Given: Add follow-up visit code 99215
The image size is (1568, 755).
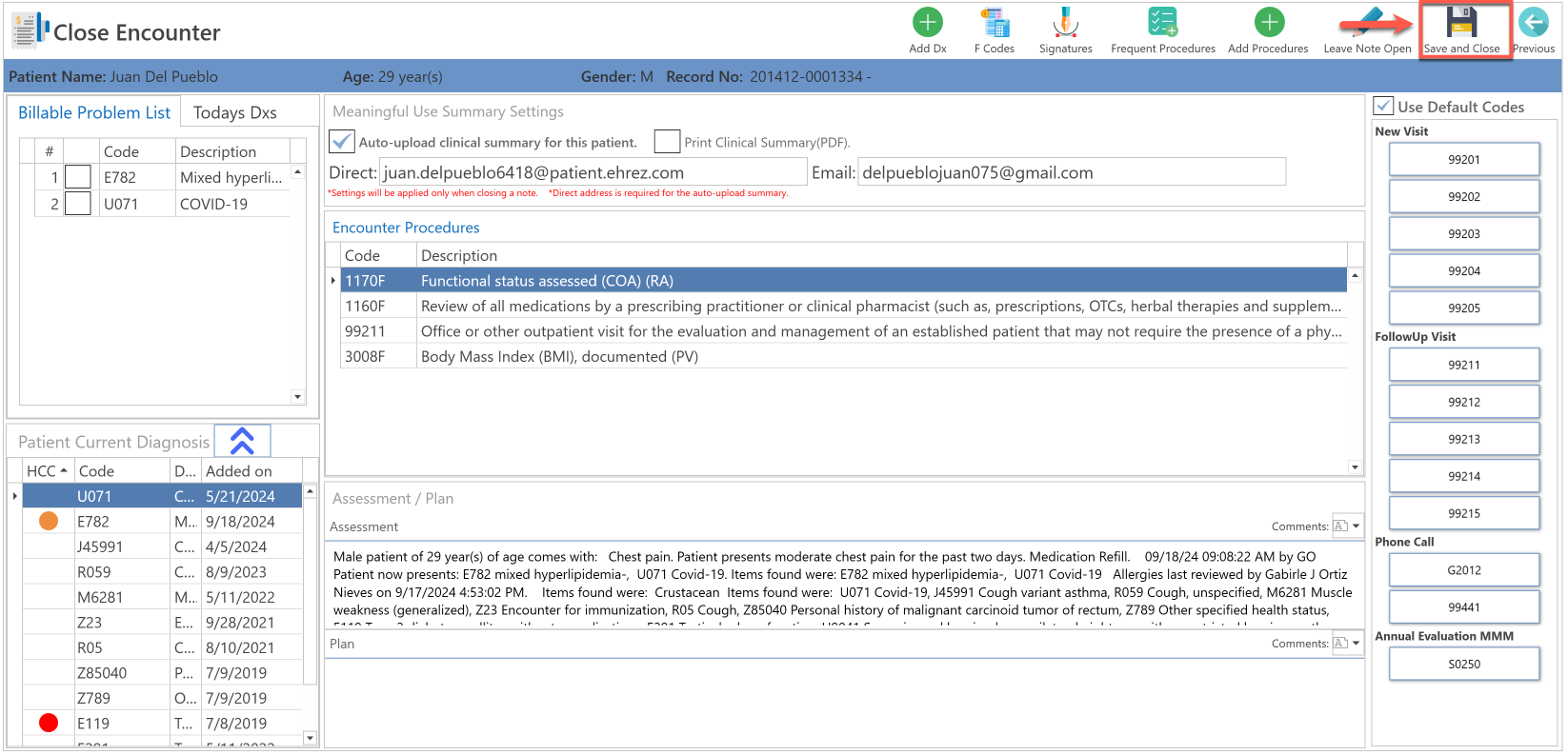Looking at the screenshot, I should point(1463,513).
